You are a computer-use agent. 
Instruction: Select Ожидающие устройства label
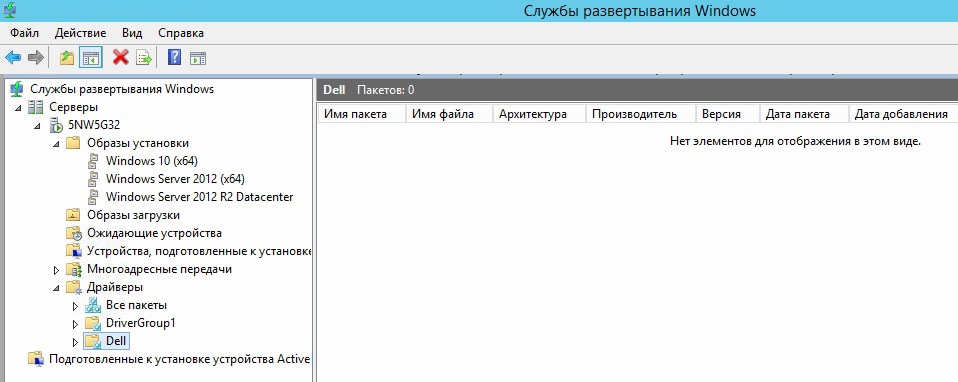(x=155, y=233)
